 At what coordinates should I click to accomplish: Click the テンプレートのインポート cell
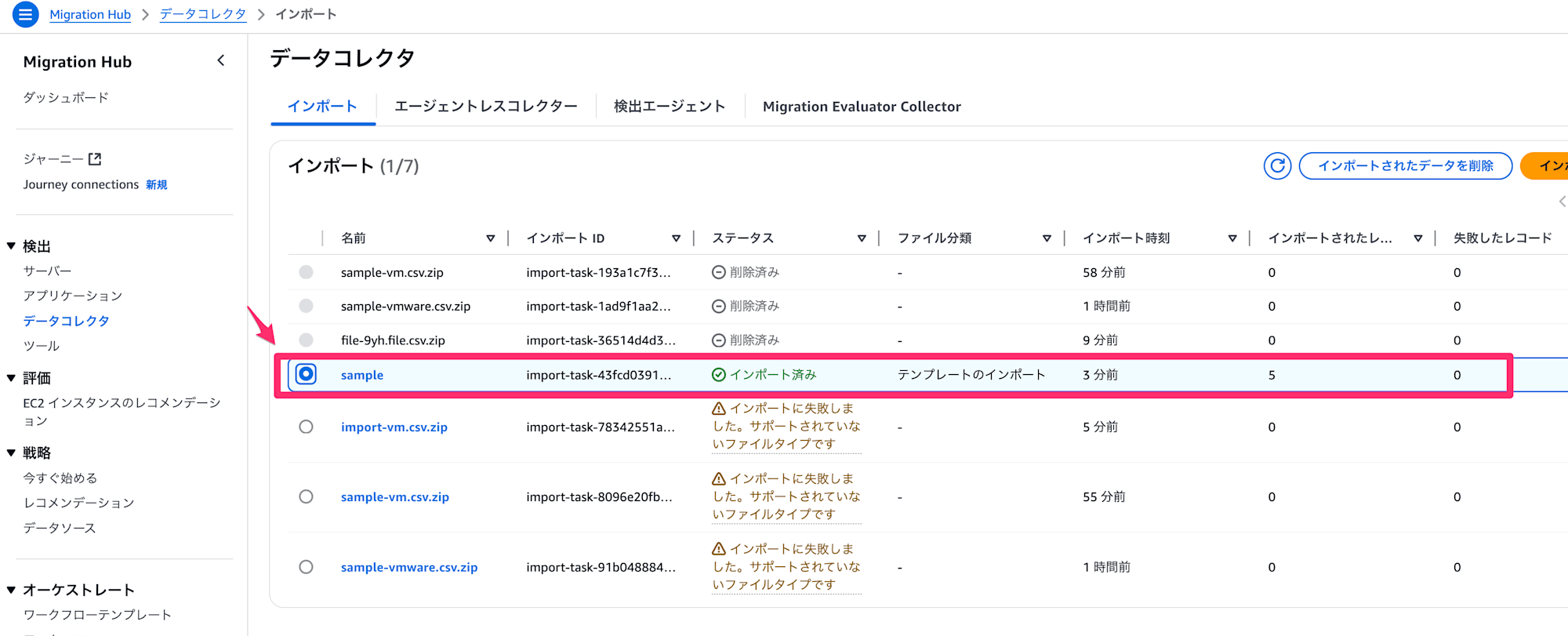tap(971, 375)
